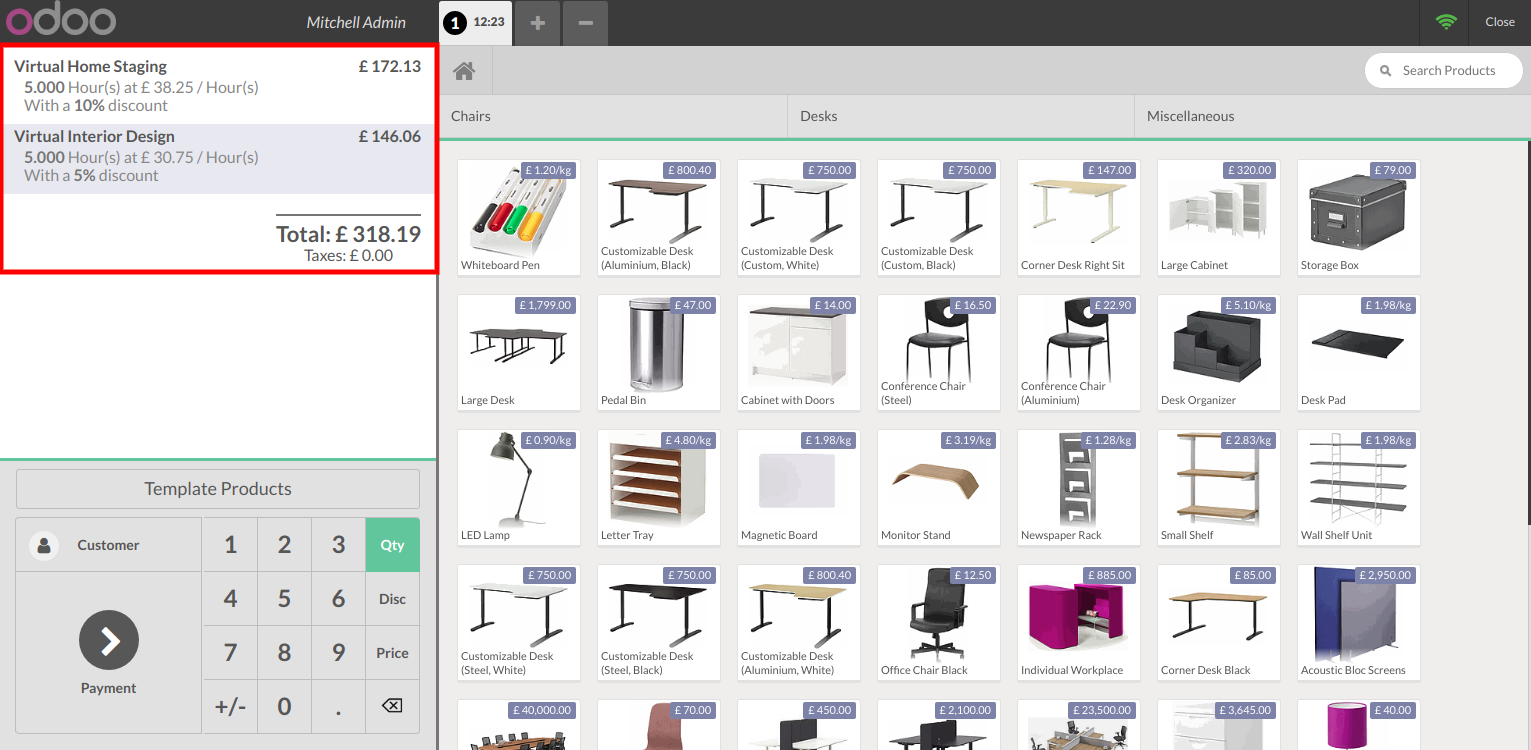Add Corner Desk Black product
The width and height of the screenshot is (1531, 750).
pos(1219,622)
